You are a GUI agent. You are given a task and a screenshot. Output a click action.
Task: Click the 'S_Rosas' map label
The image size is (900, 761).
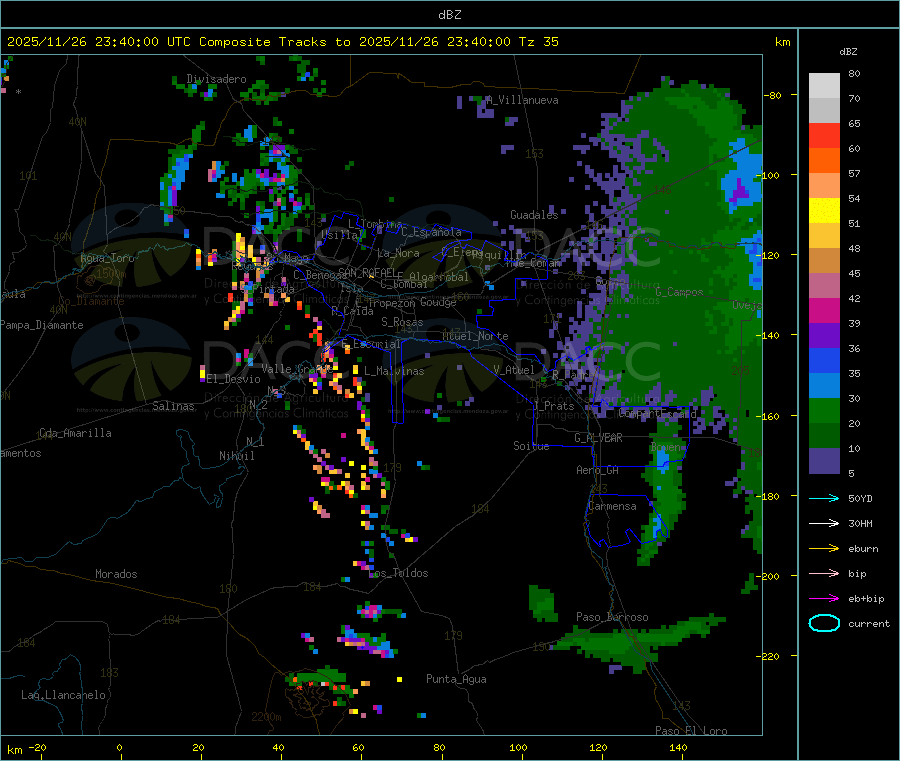pos(402,322)
